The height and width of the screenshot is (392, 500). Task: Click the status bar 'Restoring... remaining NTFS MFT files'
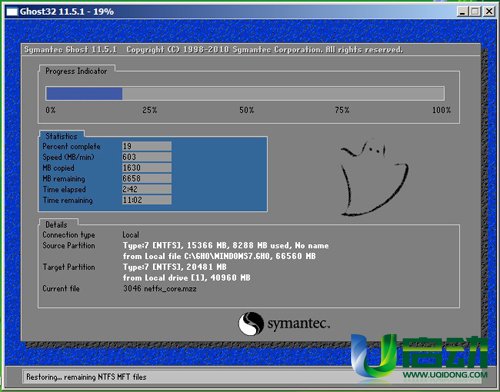pos(86,377)
